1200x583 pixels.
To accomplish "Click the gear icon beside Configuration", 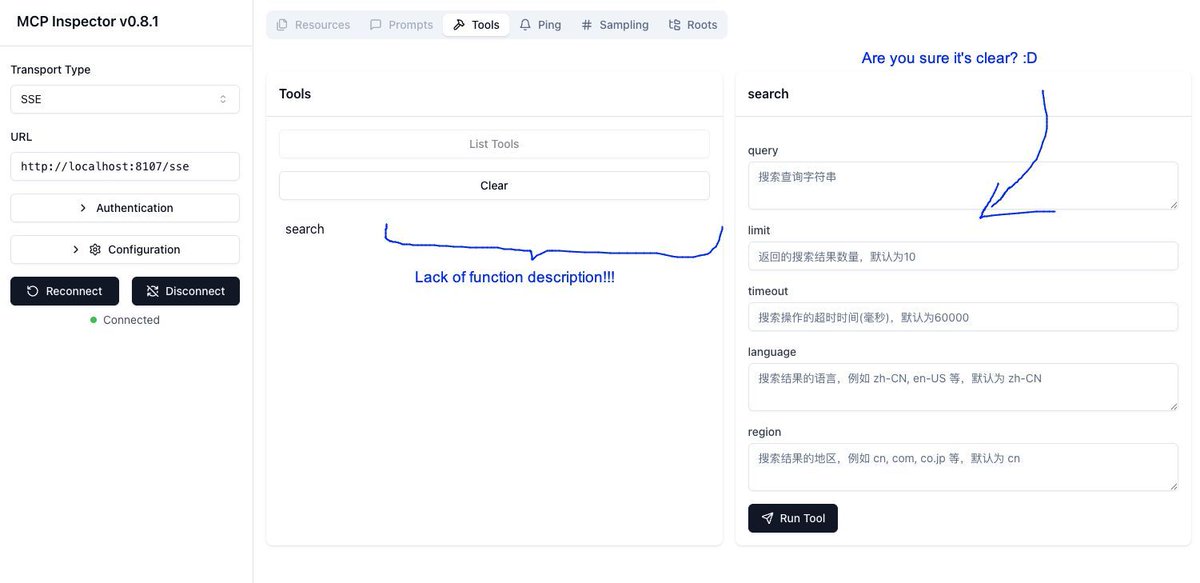I will [x=95, y=249].
